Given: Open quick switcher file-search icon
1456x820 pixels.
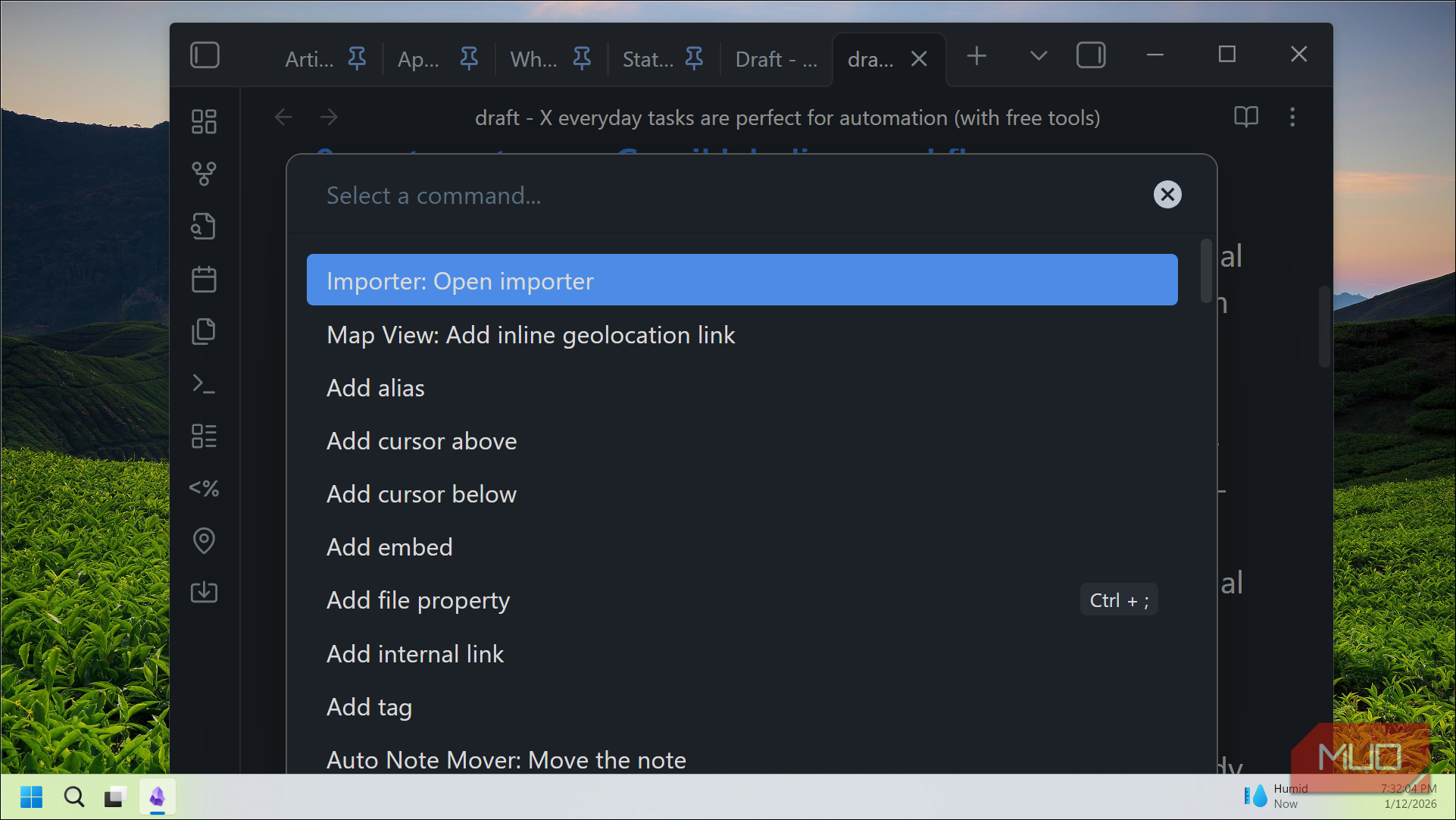Looking at the screenshot, I should pos(204,226).
